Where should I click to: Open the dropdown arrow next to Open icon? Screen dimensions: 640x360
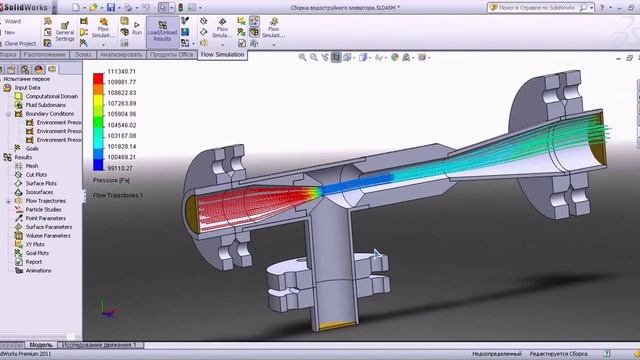pyautogui.click(x=102, y=8)
